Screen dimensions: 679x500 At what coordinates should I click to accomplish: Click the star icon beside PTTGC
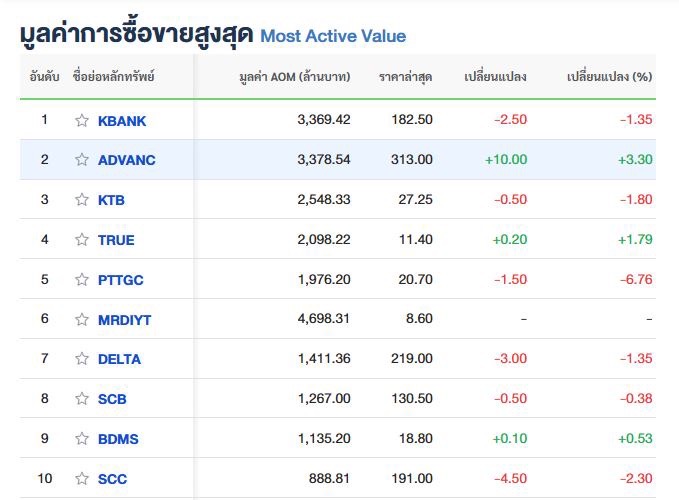point(82,280)
